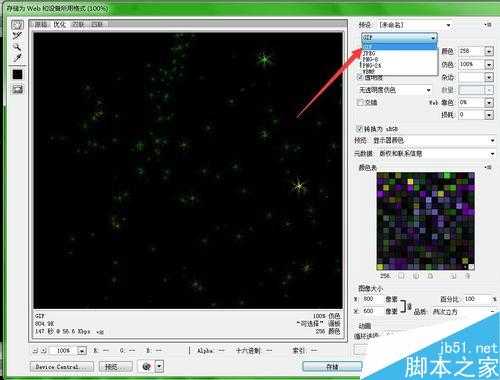Image resolution: width=500 pixels, height=380 pixels.
Task: Click the zoom out minus button
Action: click(x=35, y=351)
